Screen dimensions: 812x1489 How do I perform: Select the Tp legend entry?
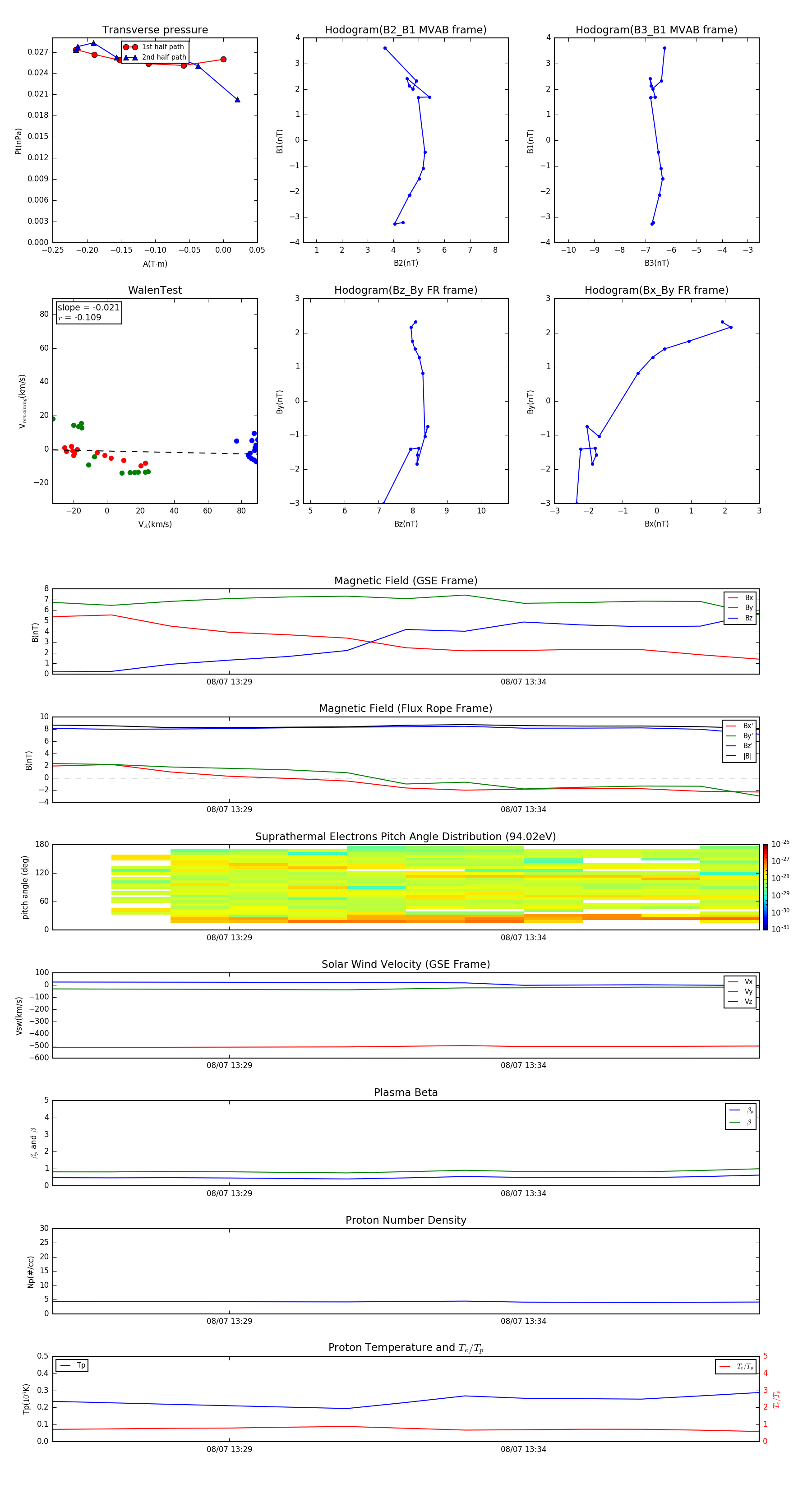pyautogui.click(x=72, y=1365)
